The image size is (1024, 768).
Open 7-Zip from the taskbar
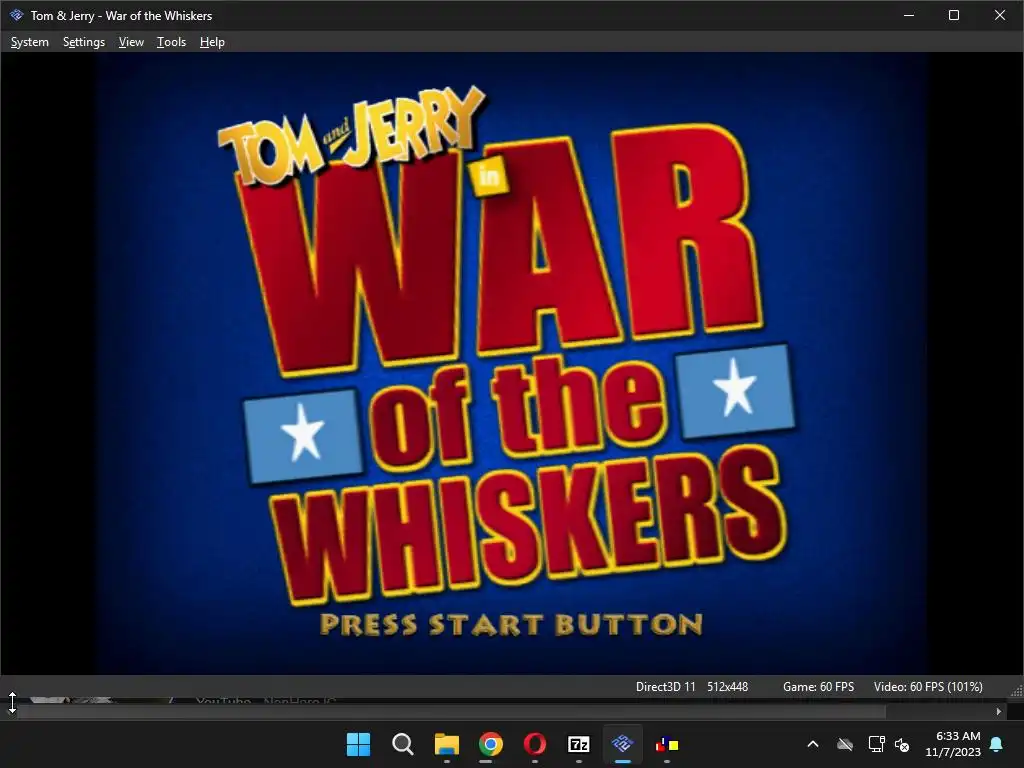tap(579, 744)
